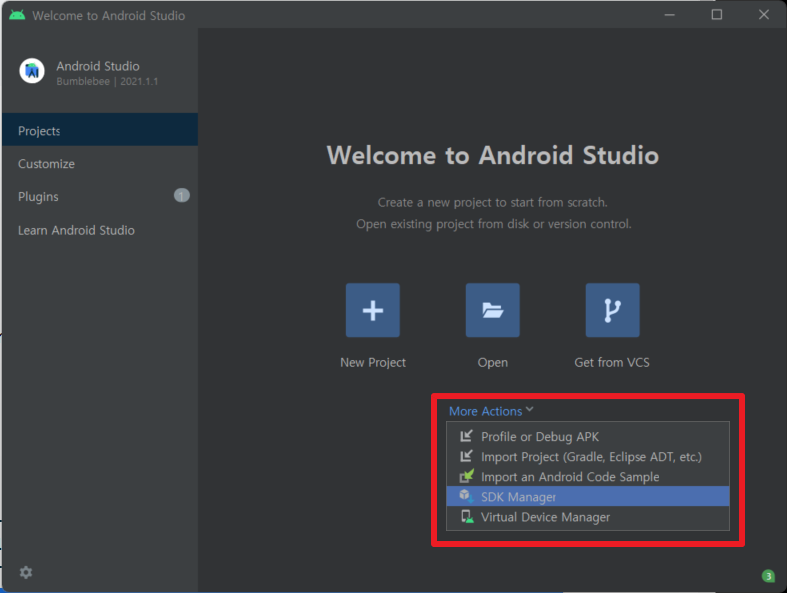Click the SDK Manager cube icon

[466, 496]
